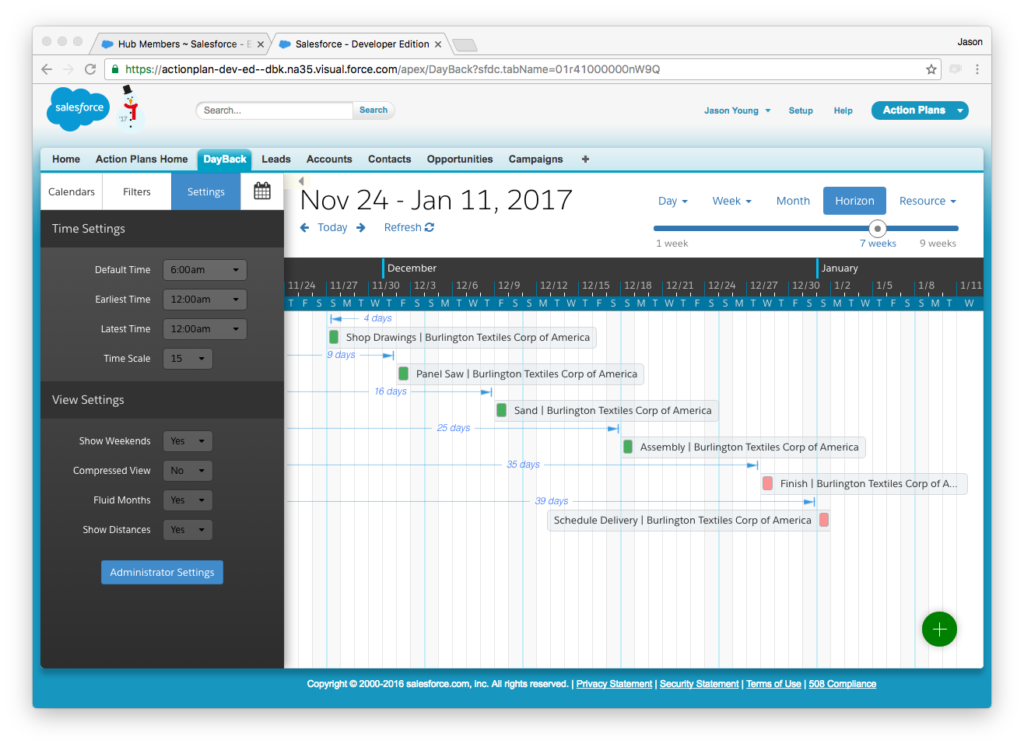
Task: Open the Action Plans app menu arrow
Action: [x=960, y=110]
